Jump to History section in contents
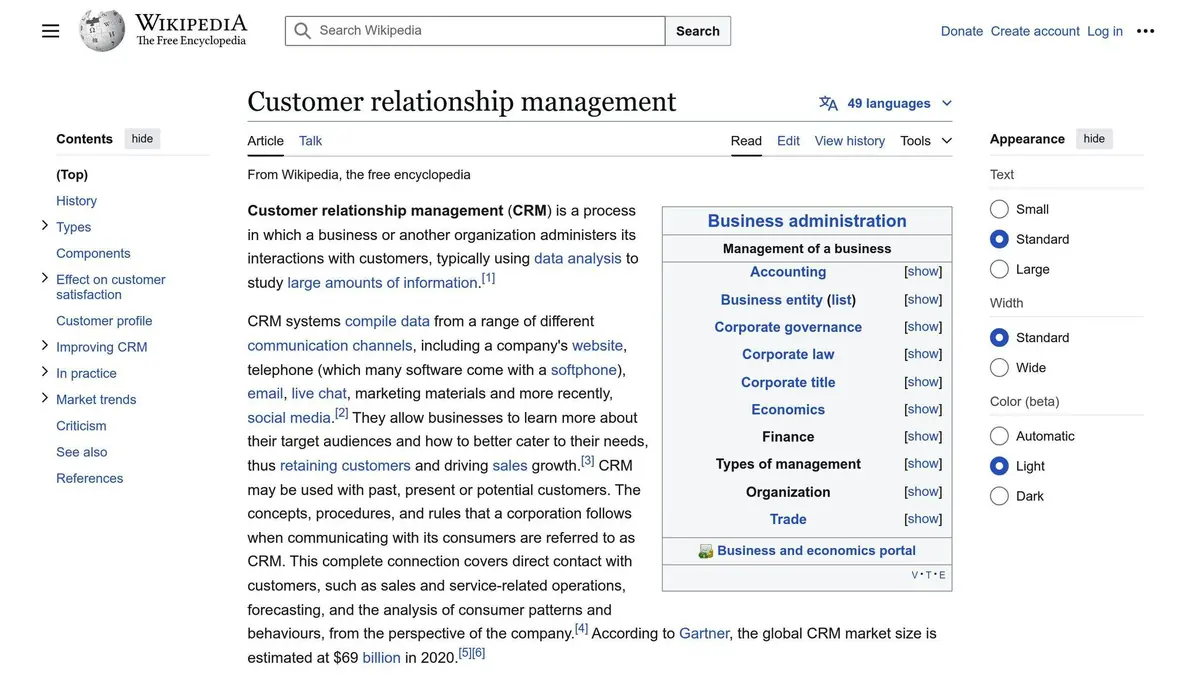This screenshot has width=1200, height=675. [77, 201]
